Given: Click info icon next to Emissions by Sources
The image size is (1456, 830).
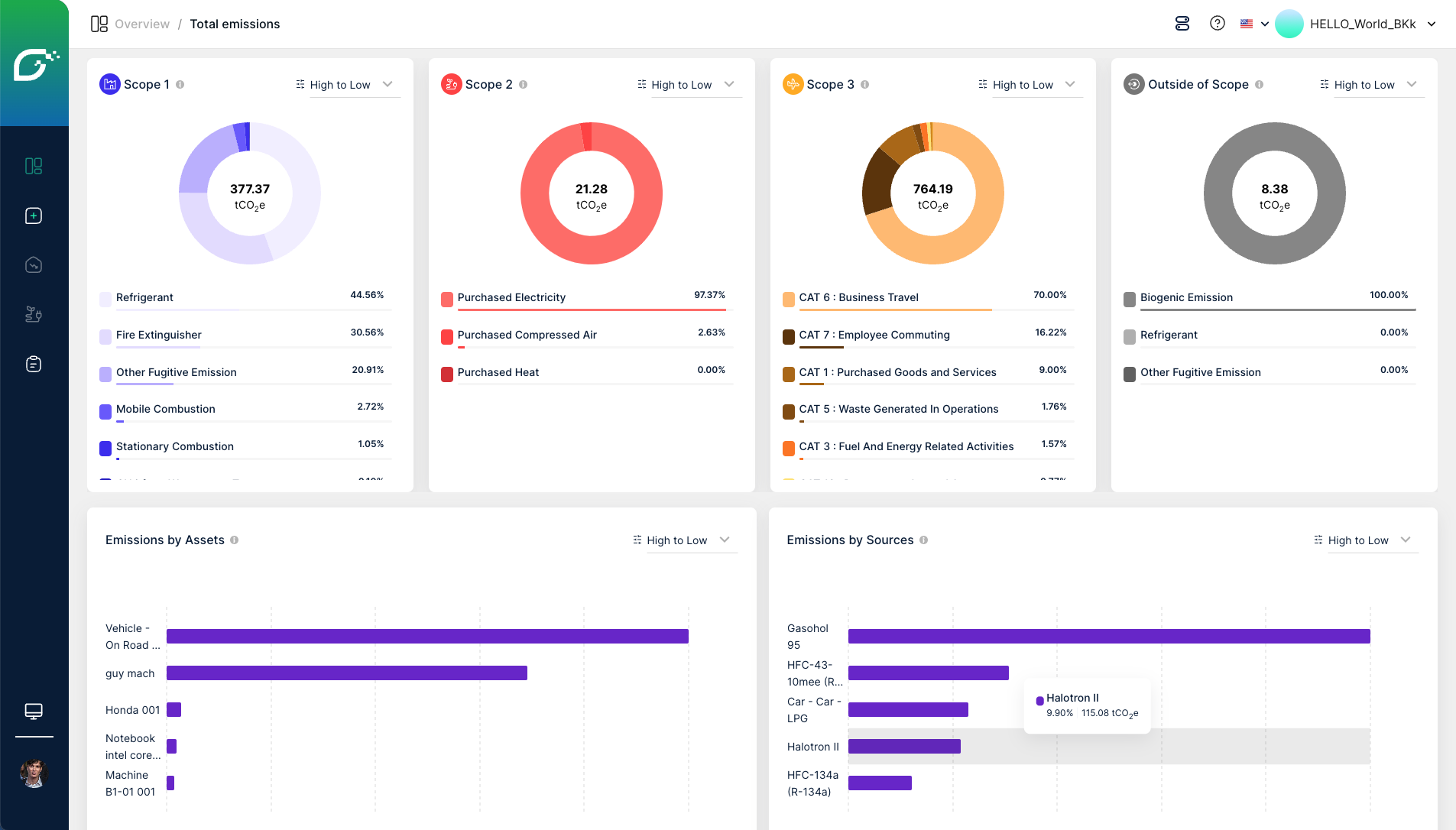Looking at the screenshot, I should pos(924,540).
